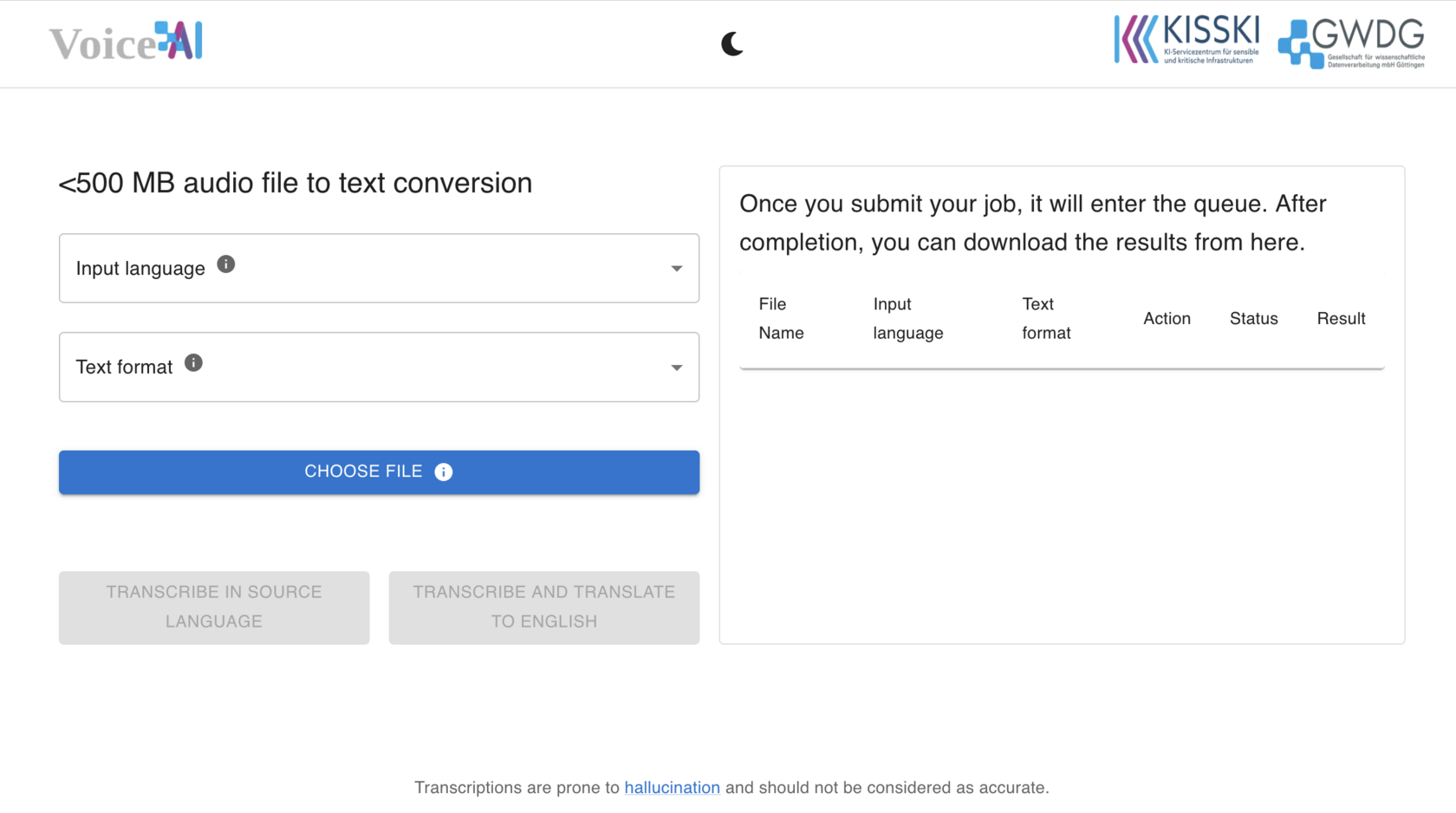This screenshot has height=813, width=1456.
Task: Click the Choose File info icon
Action: tap(444, 472)
